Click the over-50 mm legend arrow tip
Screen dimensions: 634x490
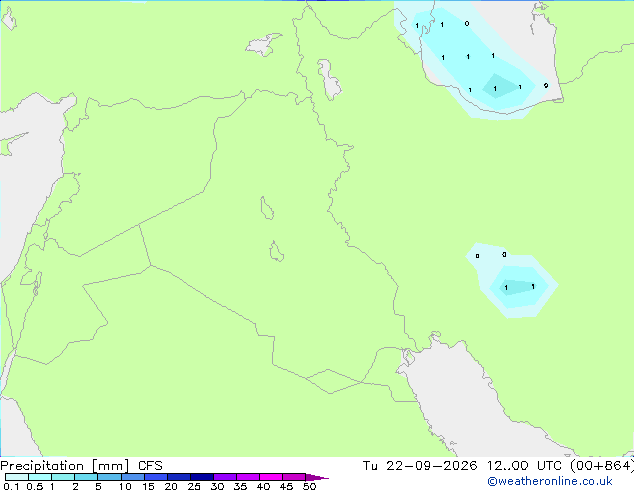[x=317, y=477]
